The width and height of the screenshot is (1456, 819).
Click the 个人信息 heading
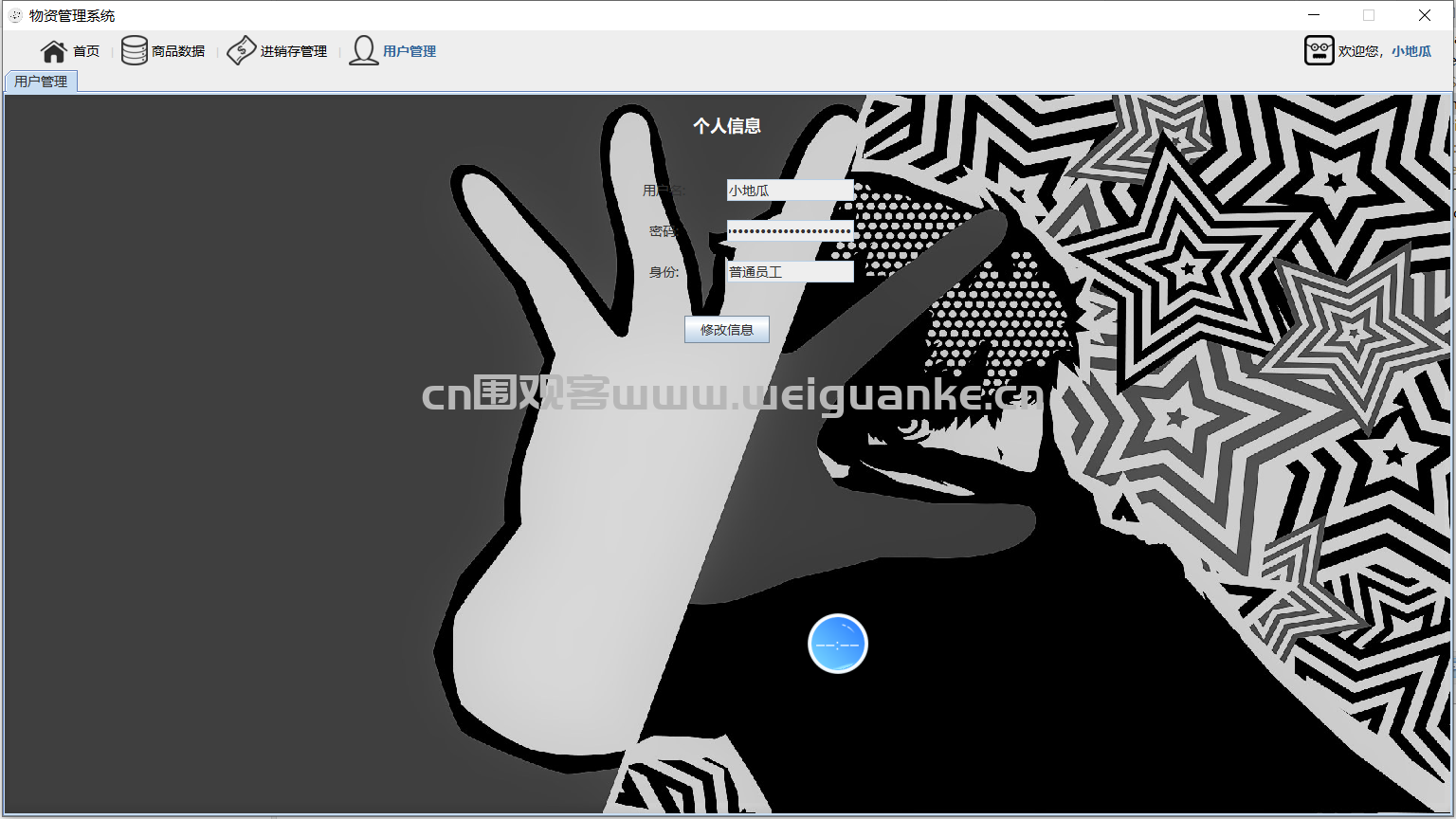click(727, 126)
